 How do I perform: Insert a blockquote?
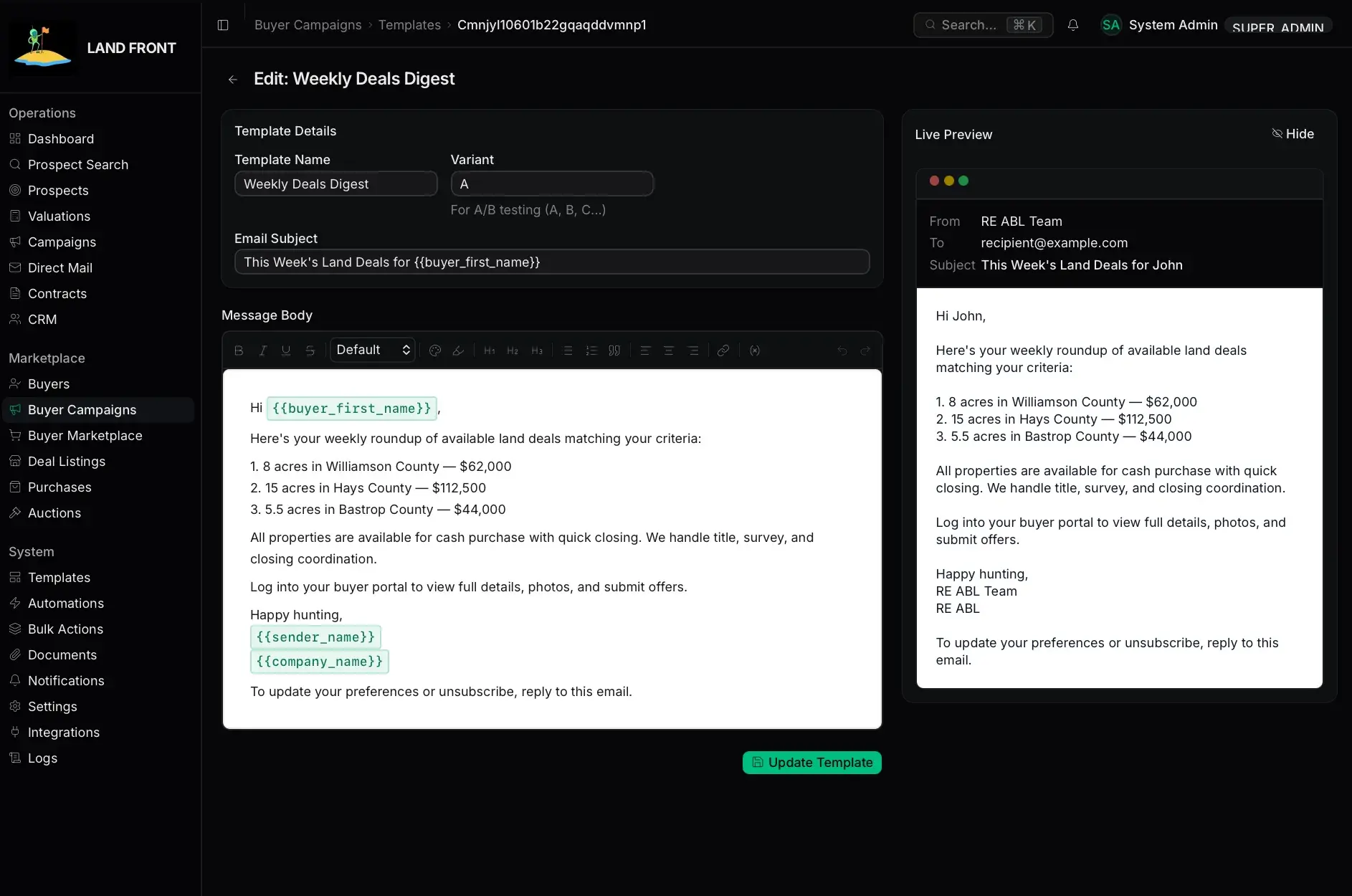click(x=614, y=351)
